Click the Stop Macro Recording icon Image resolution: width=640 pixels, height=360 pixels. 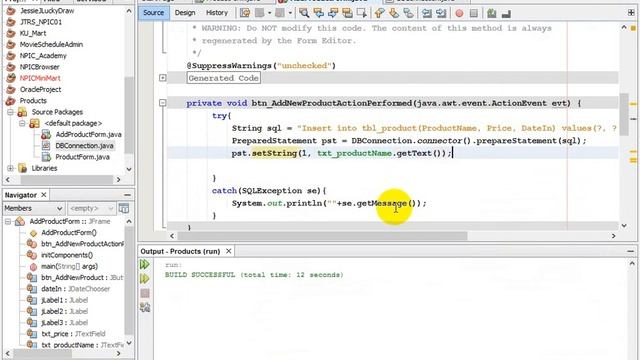473,13
